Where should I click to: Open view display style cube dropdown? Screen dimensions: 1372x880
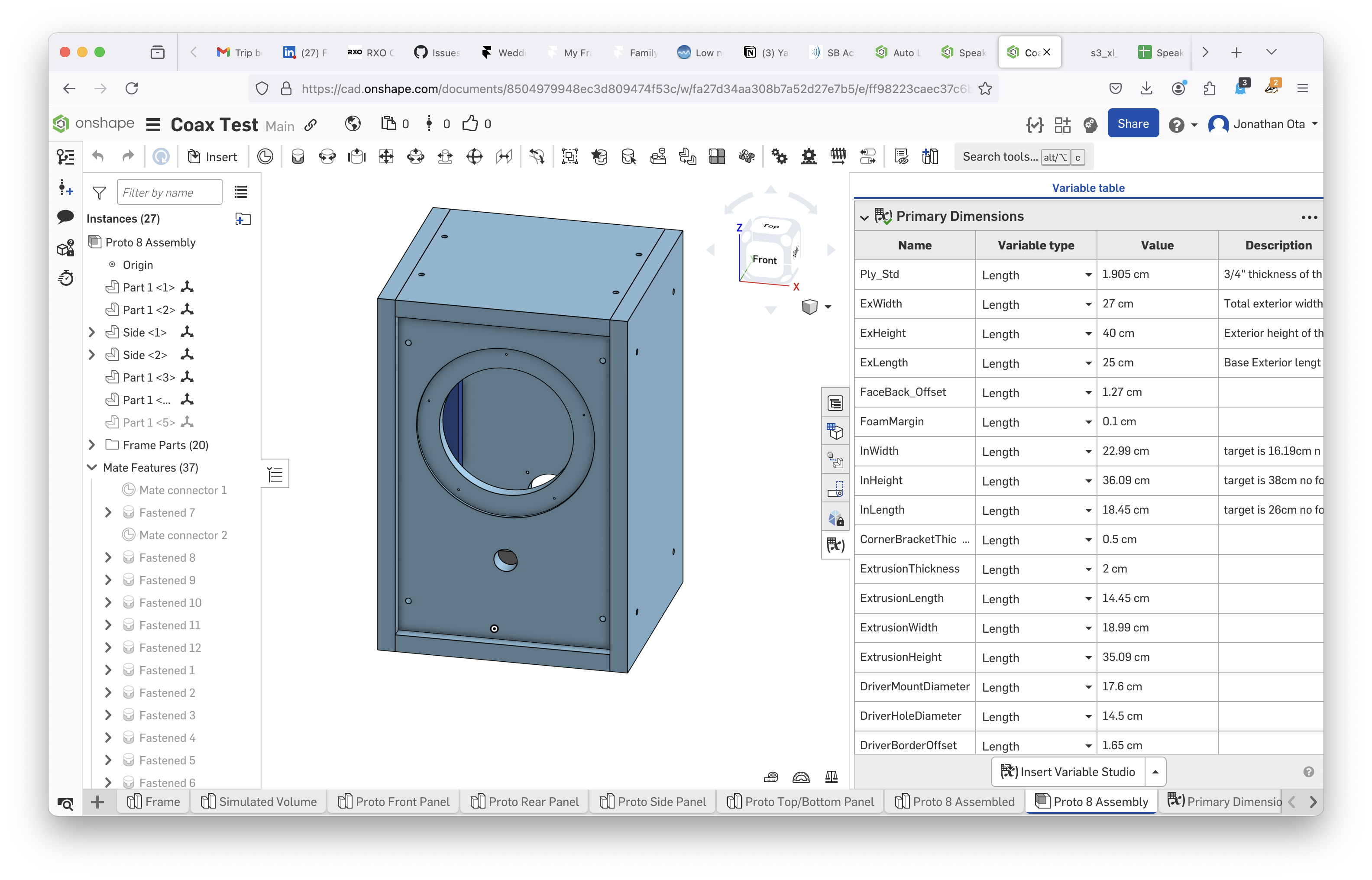pos(828,307)
